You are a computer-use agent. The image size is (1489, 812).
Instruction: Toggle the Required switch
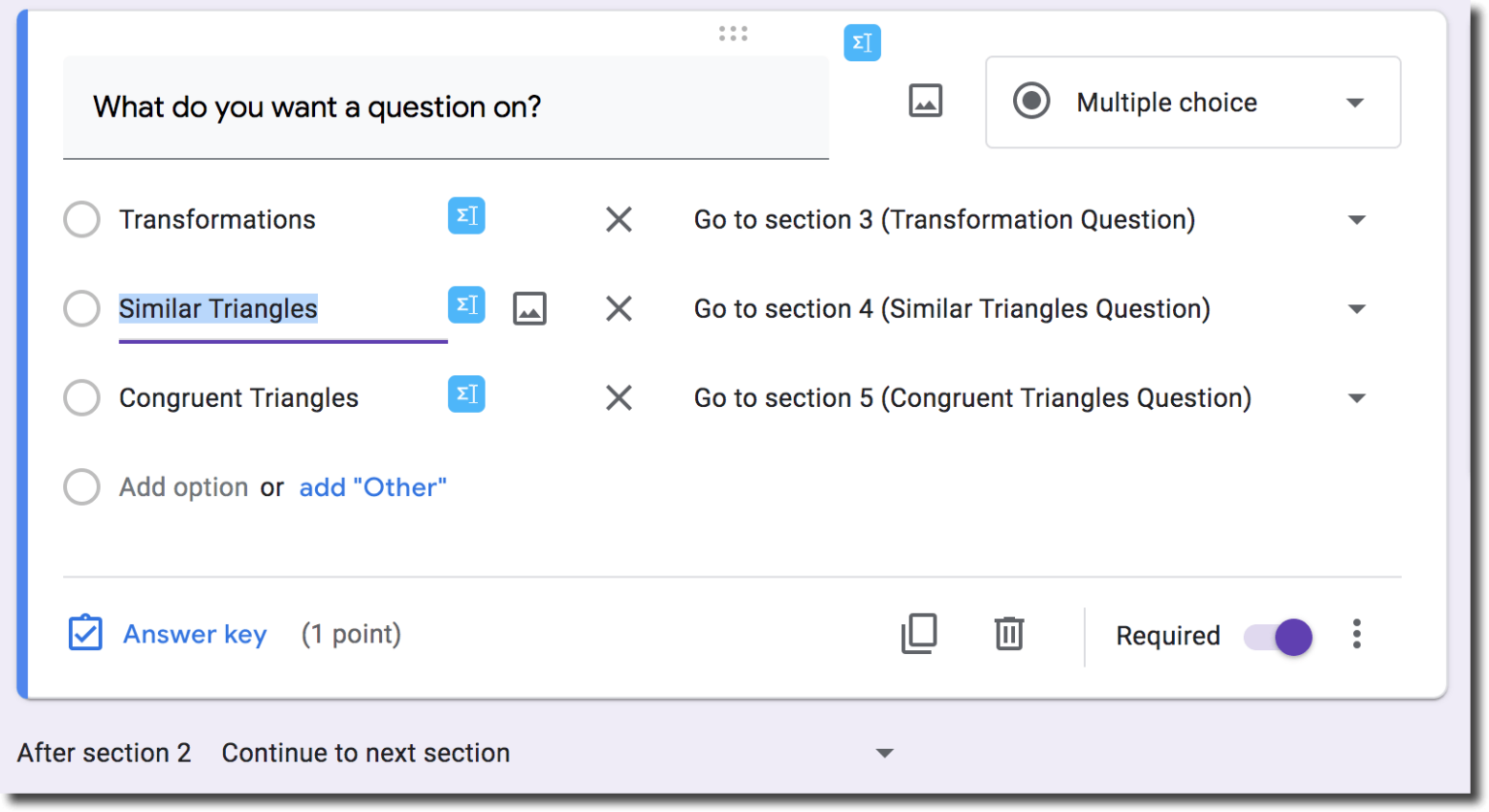[1279, 637]
